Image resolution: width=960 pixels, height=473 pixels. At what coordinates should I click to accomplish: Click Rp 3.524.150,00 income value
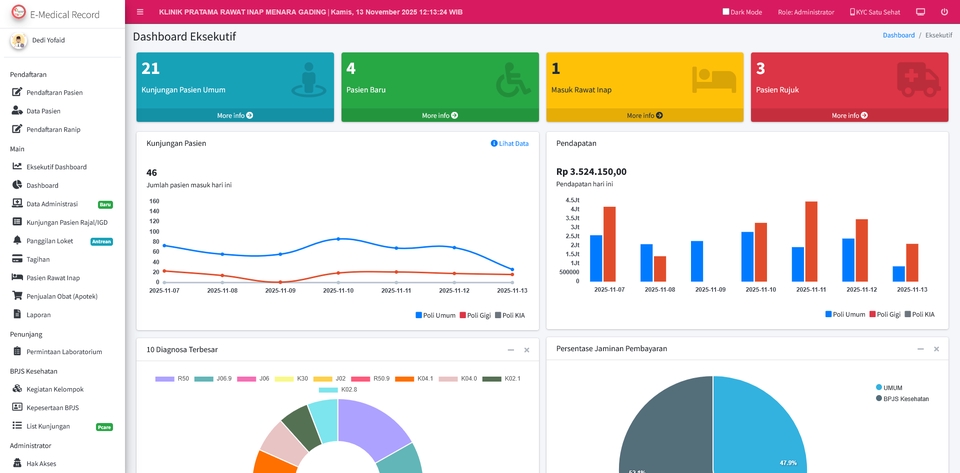pyautogui.click(x=591, y=172)
